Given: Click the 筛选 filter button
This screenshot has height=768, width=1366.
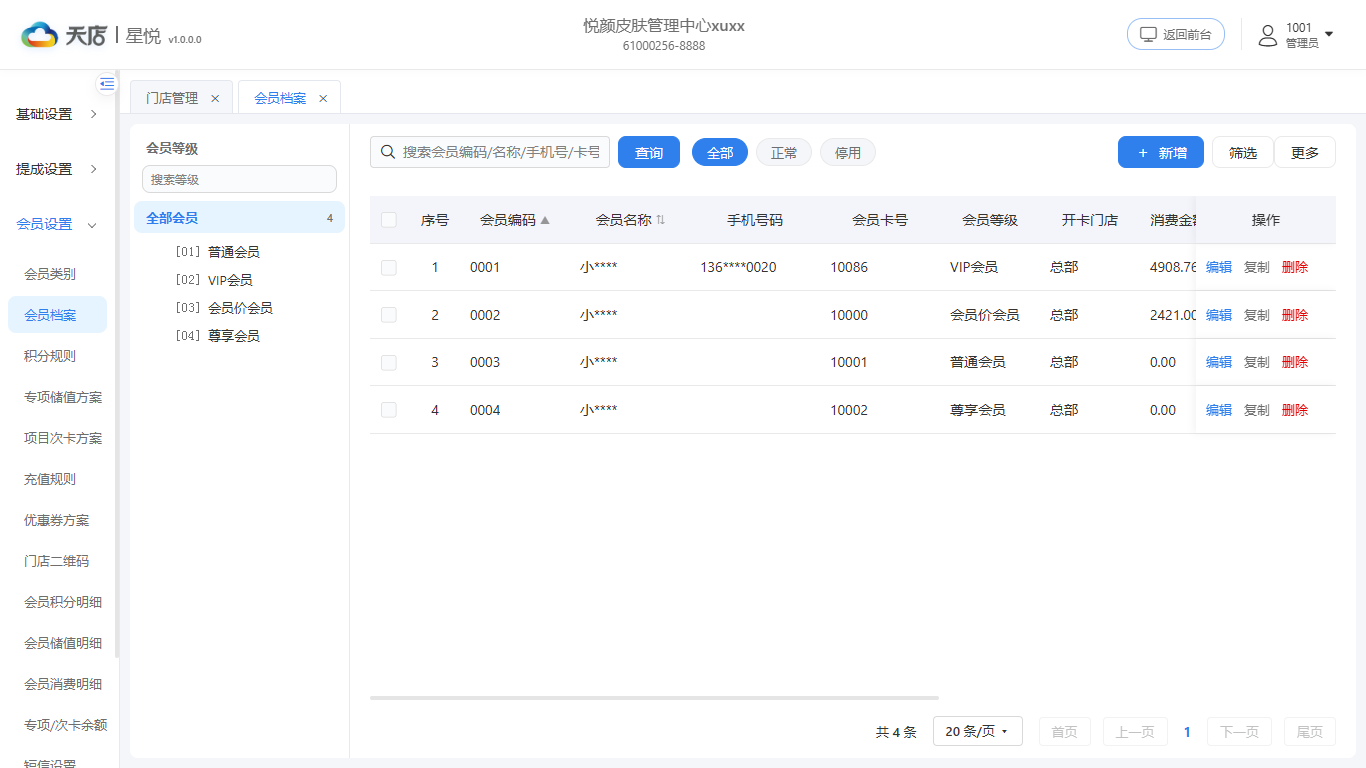Looking at the screenshot, I should 1243,152.
